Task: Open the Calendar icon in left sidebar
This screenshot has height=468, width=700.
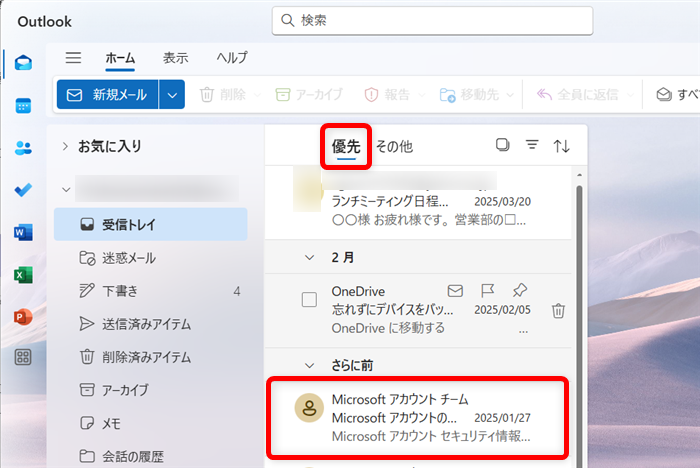Action: coord(23,105)
